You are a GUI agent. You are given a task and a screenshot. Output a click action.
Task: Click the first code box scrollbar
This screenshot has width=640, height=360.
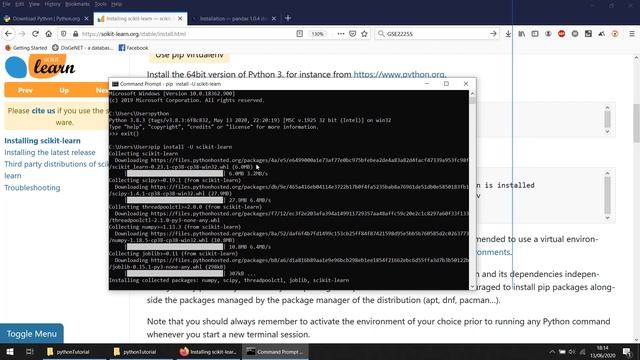click(607, 119)
